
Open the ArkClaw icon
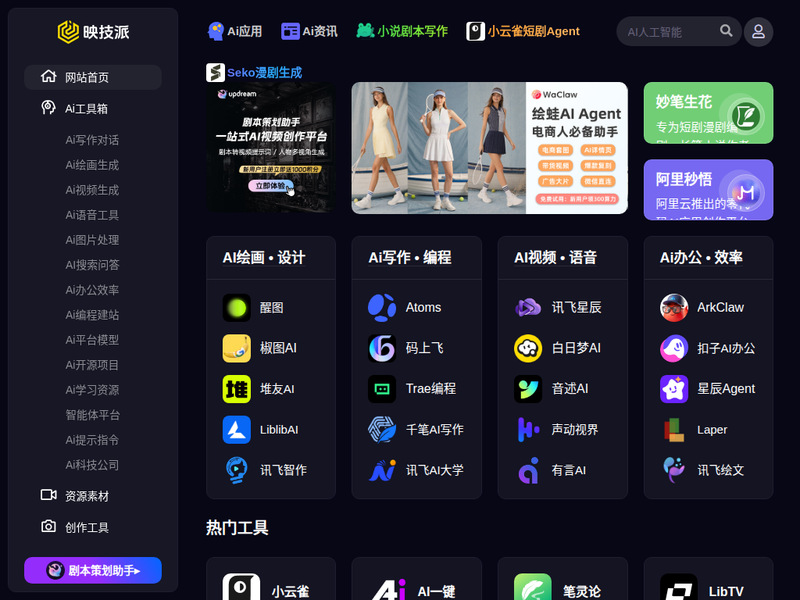click(674, 308)
